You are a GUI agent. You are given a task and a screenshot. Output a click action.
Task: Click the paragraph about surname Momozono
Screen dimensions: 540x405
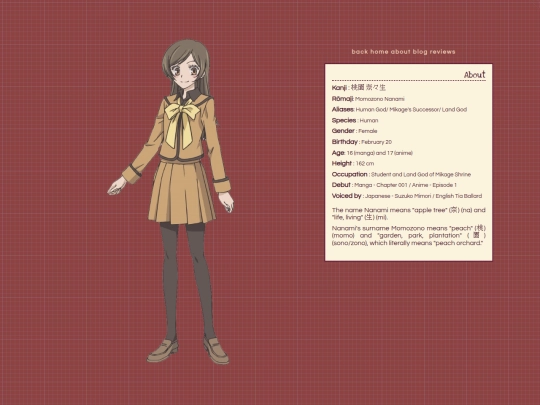click(408, 236)
